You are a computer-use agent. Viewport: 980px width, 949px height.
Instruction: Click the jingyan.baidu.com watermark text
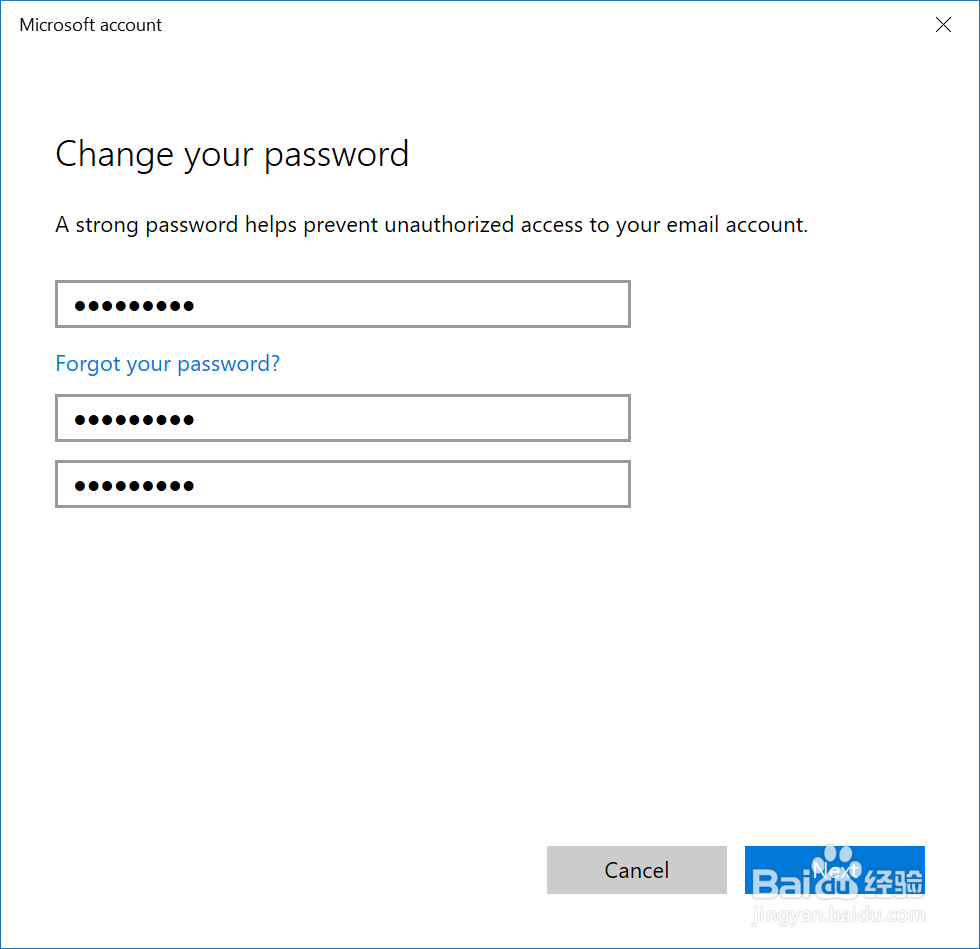coord(838,915)
